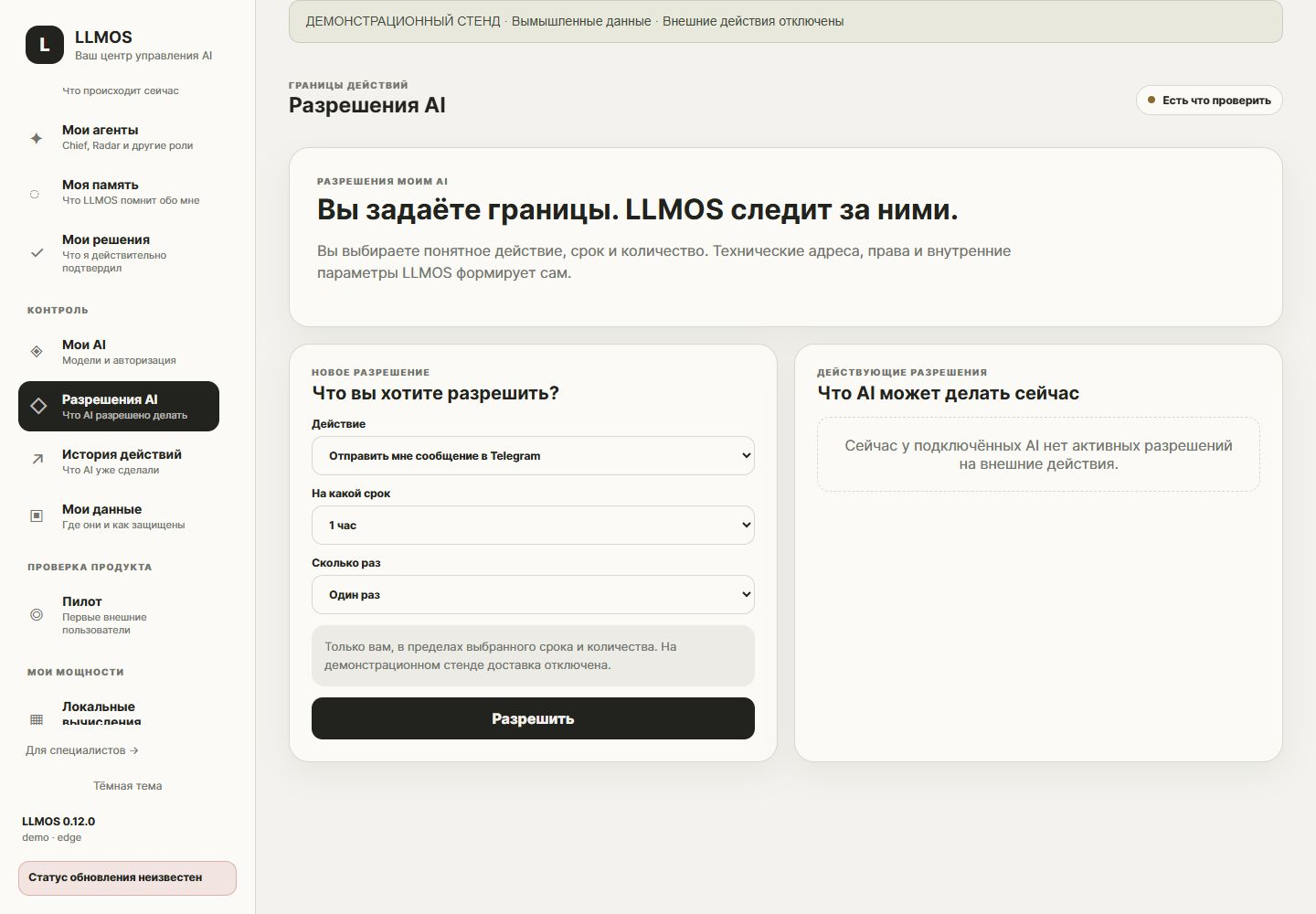Click the Есть что проверить badge
The image size is (1316, 914).
pos(1209,101)
